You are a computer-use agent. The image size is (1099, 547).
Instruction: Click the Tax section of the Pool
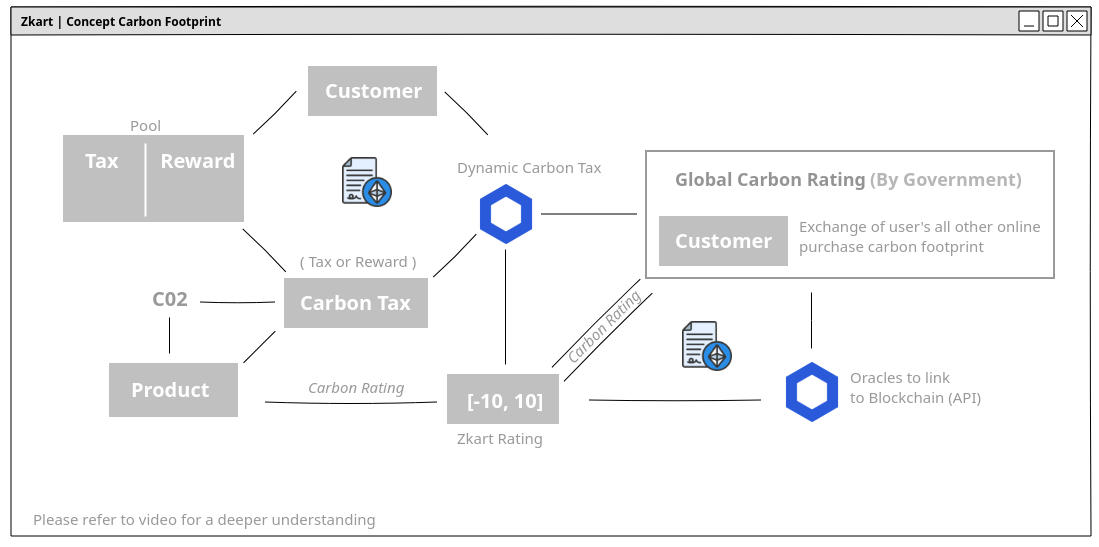[x=104, y=178]
